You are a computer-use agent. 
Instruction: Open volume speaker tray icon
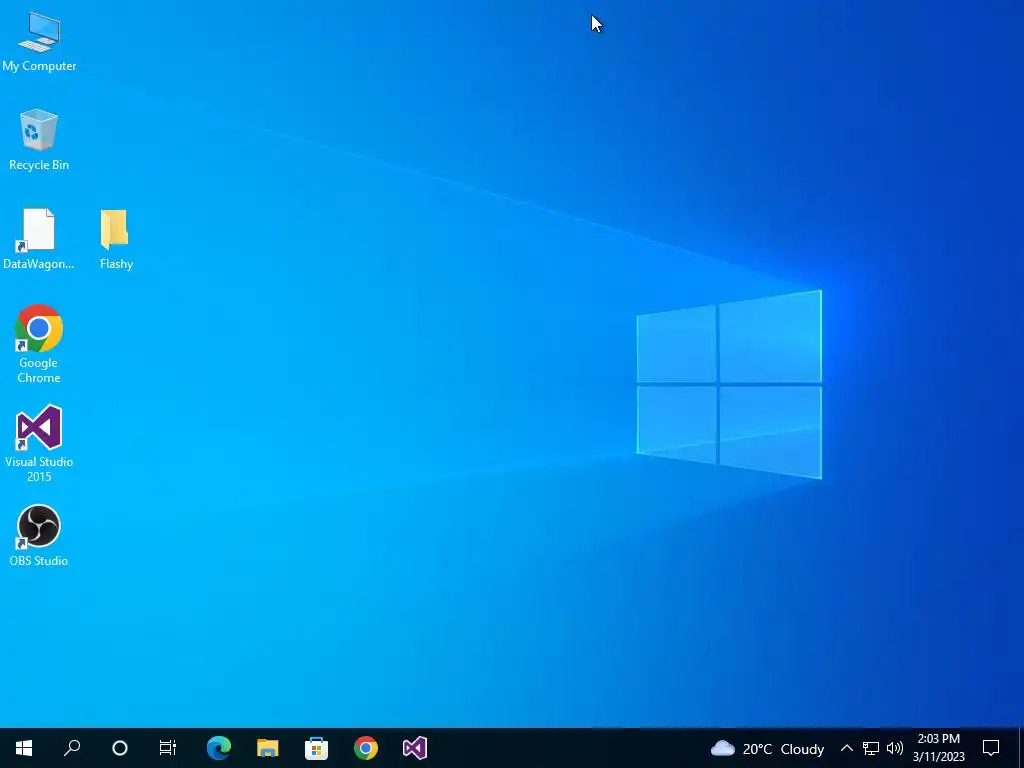(x=895, y=748)
